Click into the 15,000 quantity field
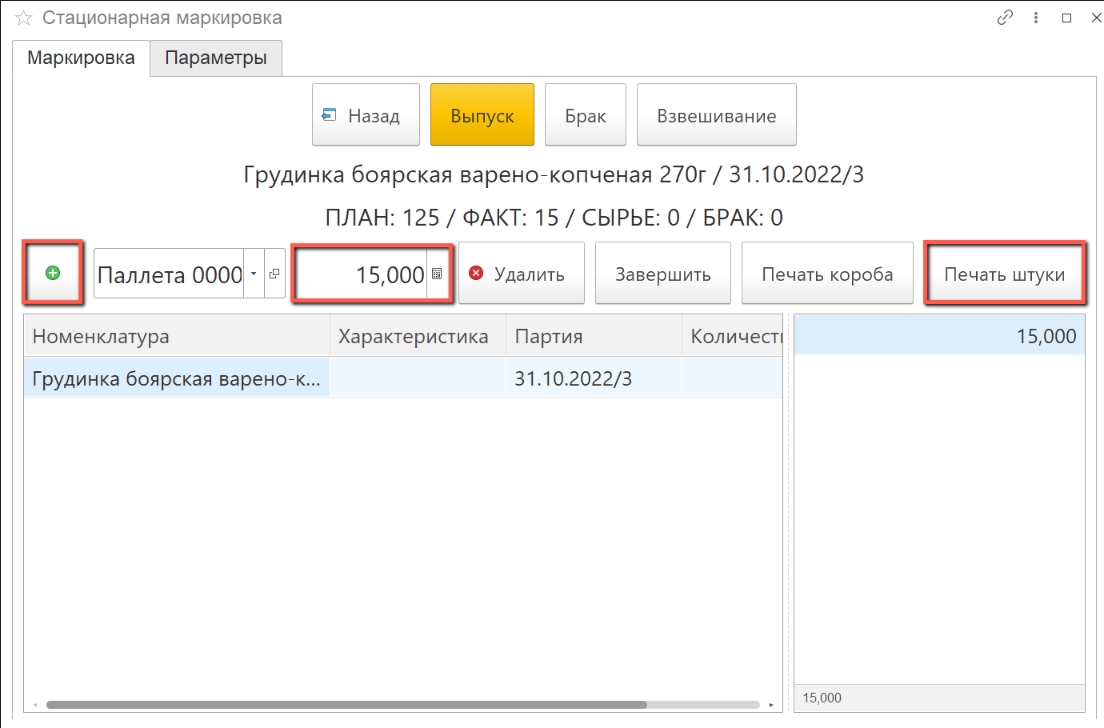Screen dimensions: 1104x728 coord(362,274)
